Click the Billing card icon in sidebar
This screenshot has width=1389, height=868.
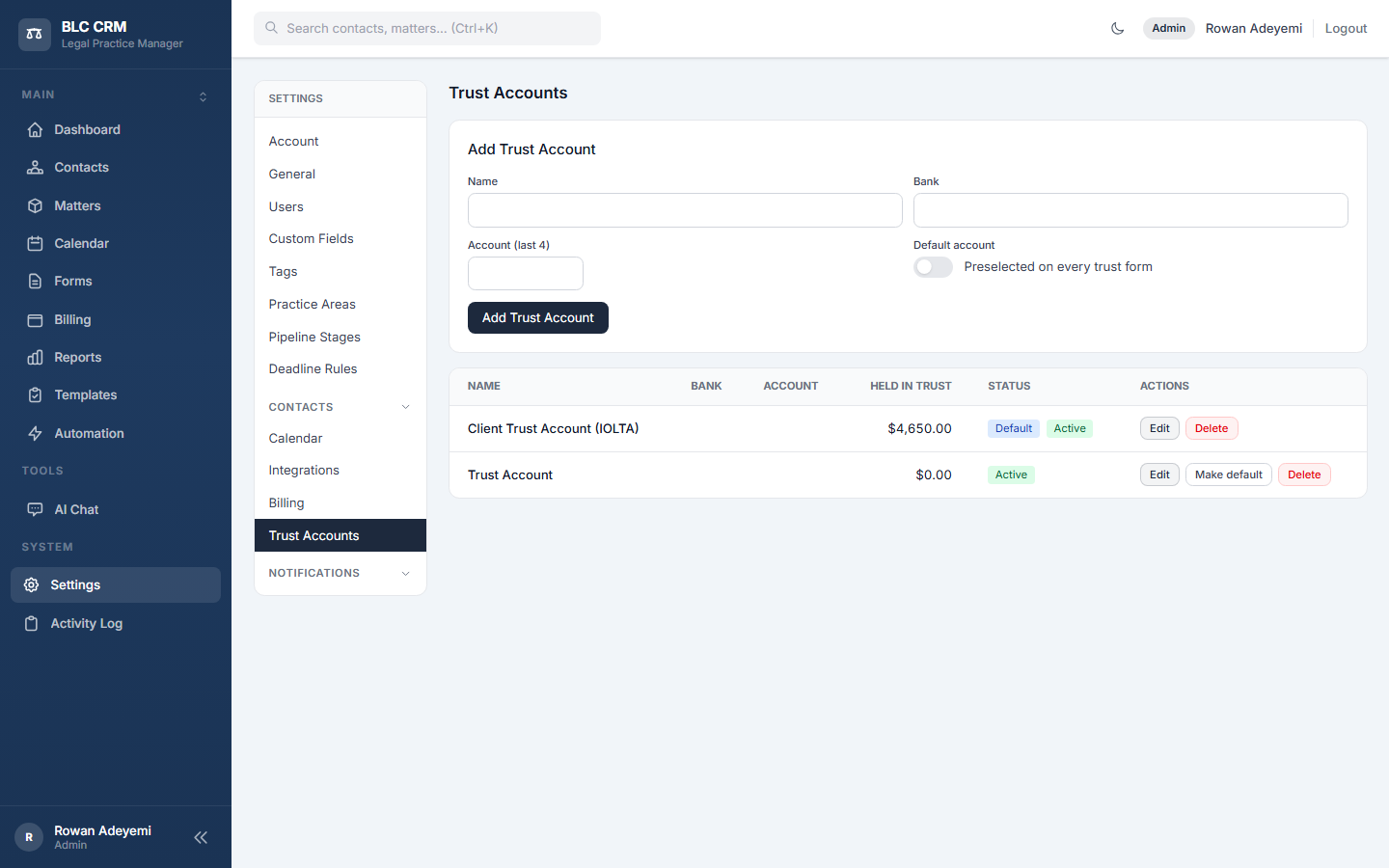click(35, 320)
